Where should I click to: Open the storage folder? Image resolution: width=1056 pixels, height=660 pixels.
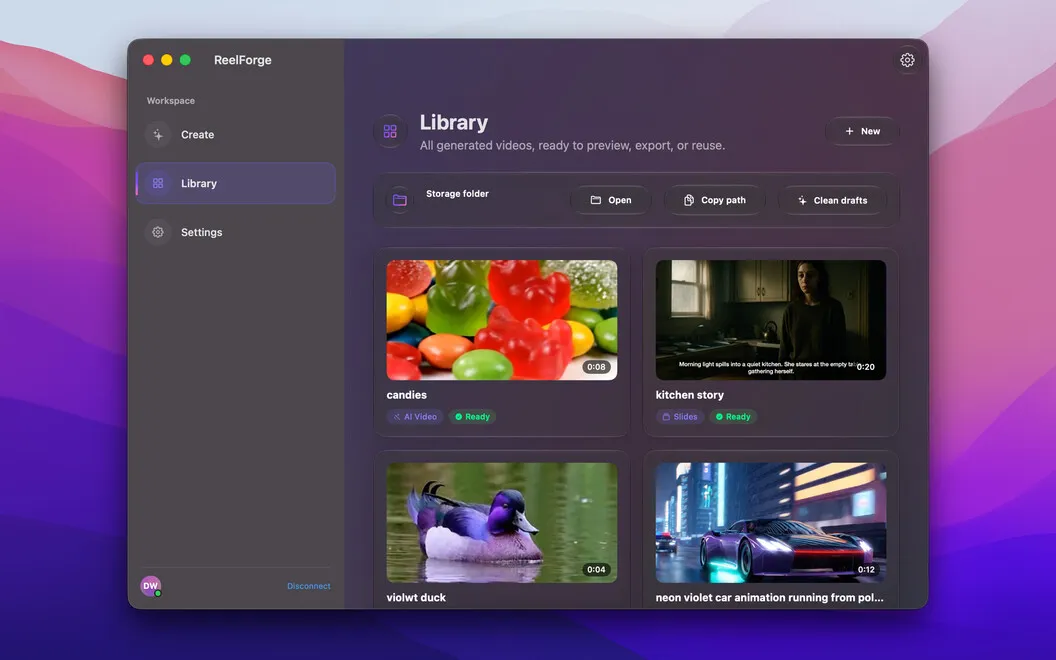click(x=611, y=200)
